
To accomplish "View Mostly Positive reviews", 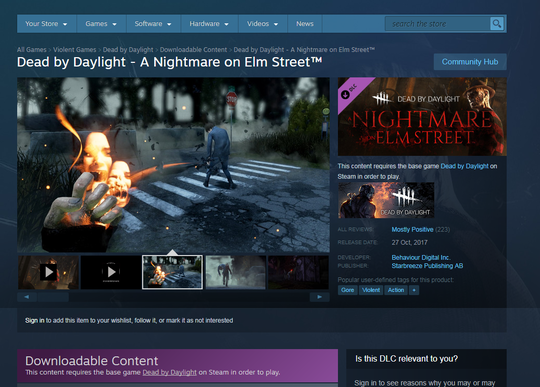I will [412, 230].
